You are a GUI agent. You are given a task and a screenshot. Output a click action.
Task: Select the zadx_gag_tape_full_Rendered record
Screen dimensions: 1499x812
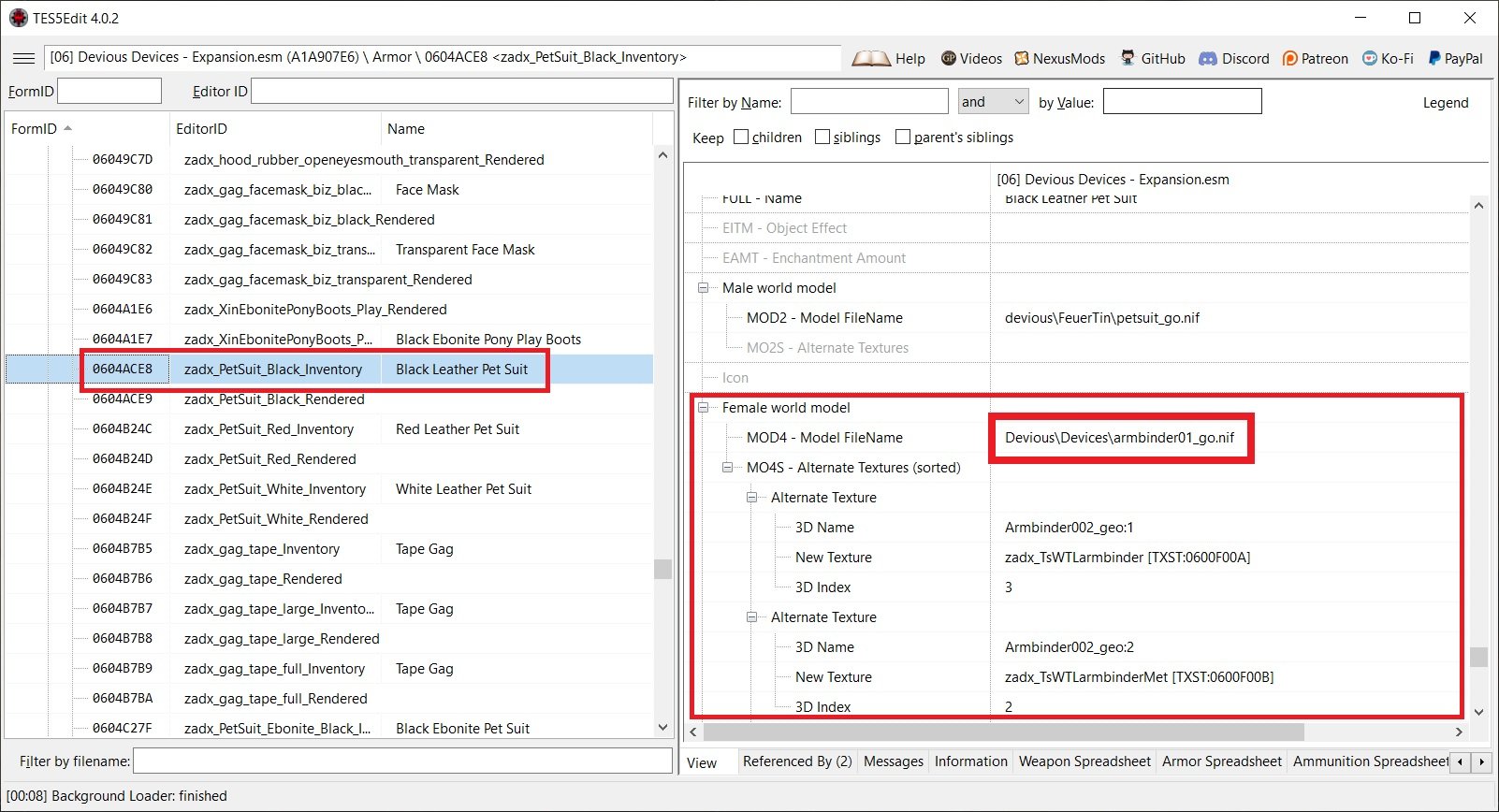click(328, 699)
